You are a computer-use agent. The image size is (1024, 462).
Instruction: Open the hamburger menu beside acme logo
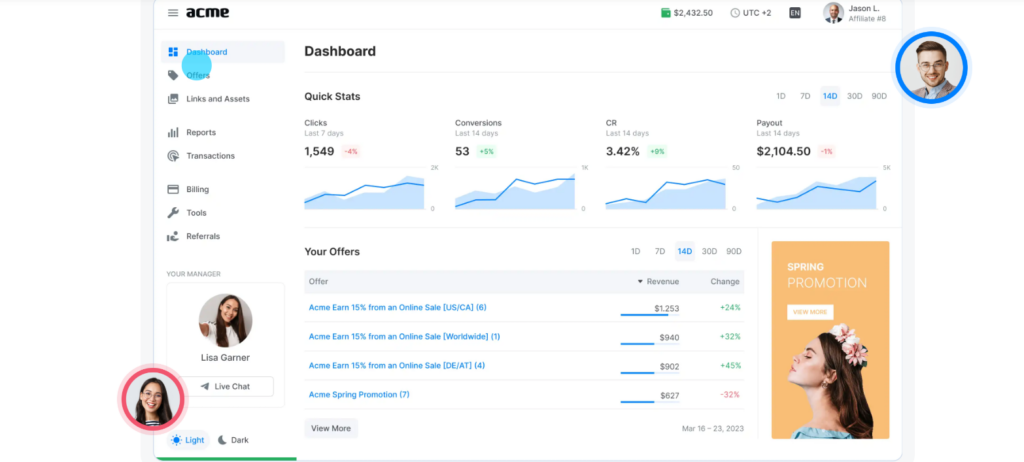click(172, 12)
